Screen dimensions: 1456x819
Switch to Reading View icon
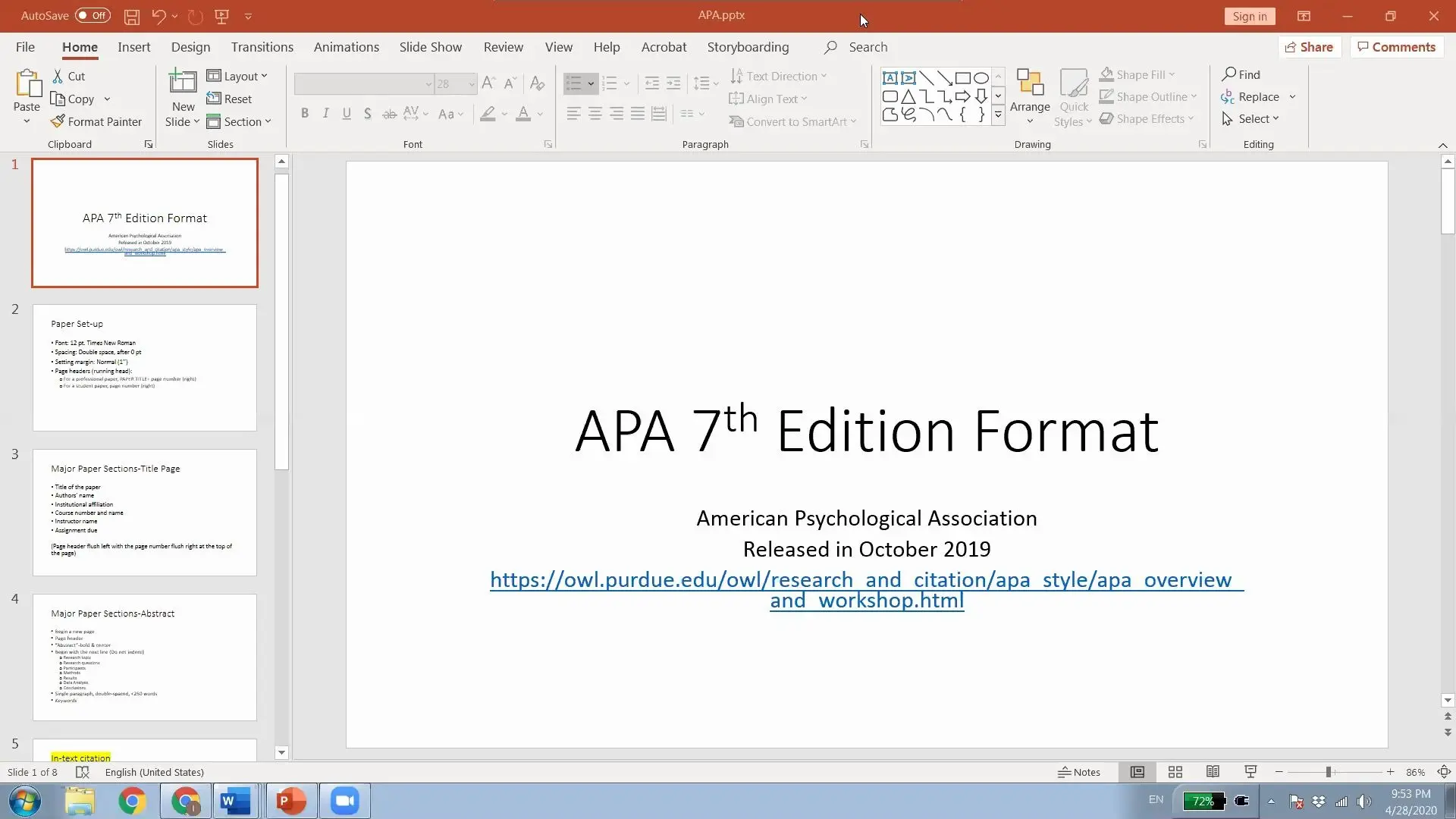[x=1213, y=772]
